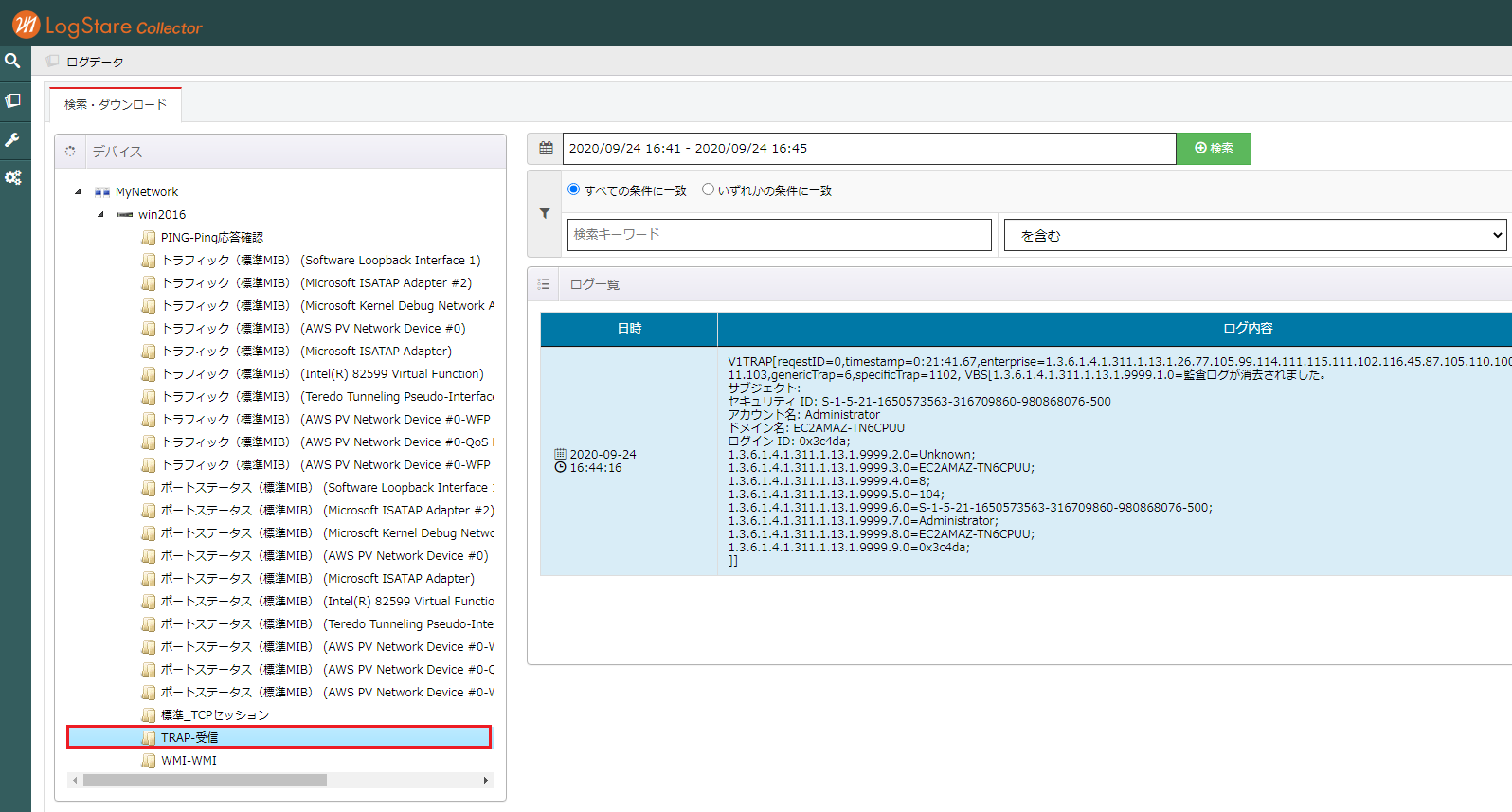The height and width of the screenshot is (812, 1512).
Task: Click the device tree horizontal scrollbar
Action: pos(205,781)
